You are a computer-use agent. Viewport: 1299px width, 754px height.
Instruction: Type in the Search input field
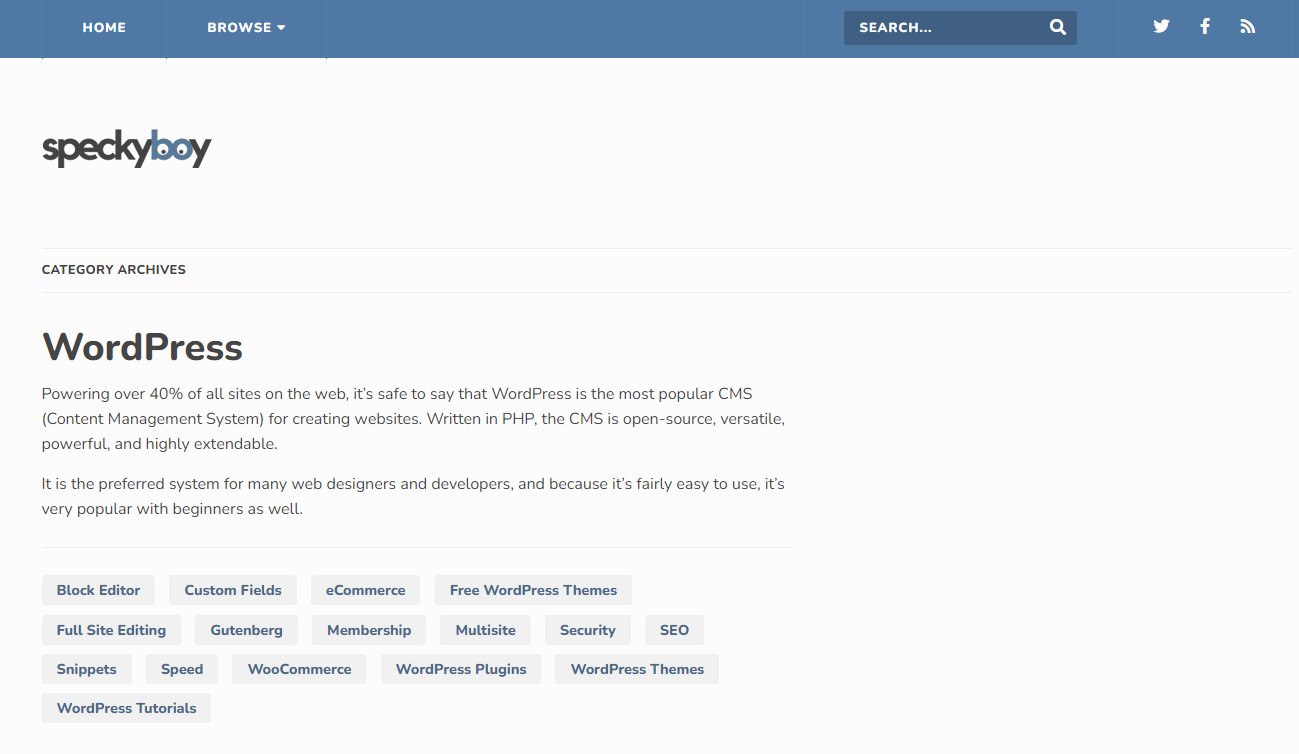point(945,28)
